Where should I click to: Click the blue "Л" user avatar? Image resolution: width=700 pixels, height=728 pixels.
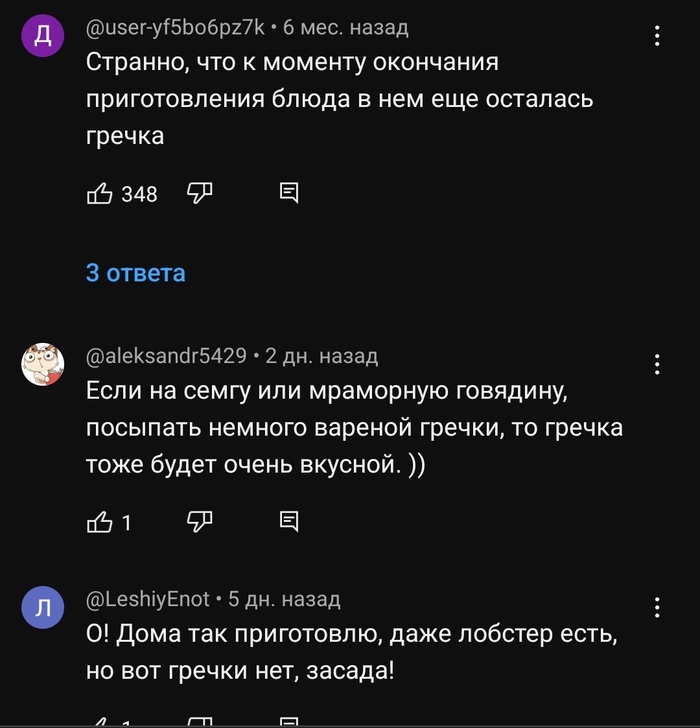click(x=43, y=607)
